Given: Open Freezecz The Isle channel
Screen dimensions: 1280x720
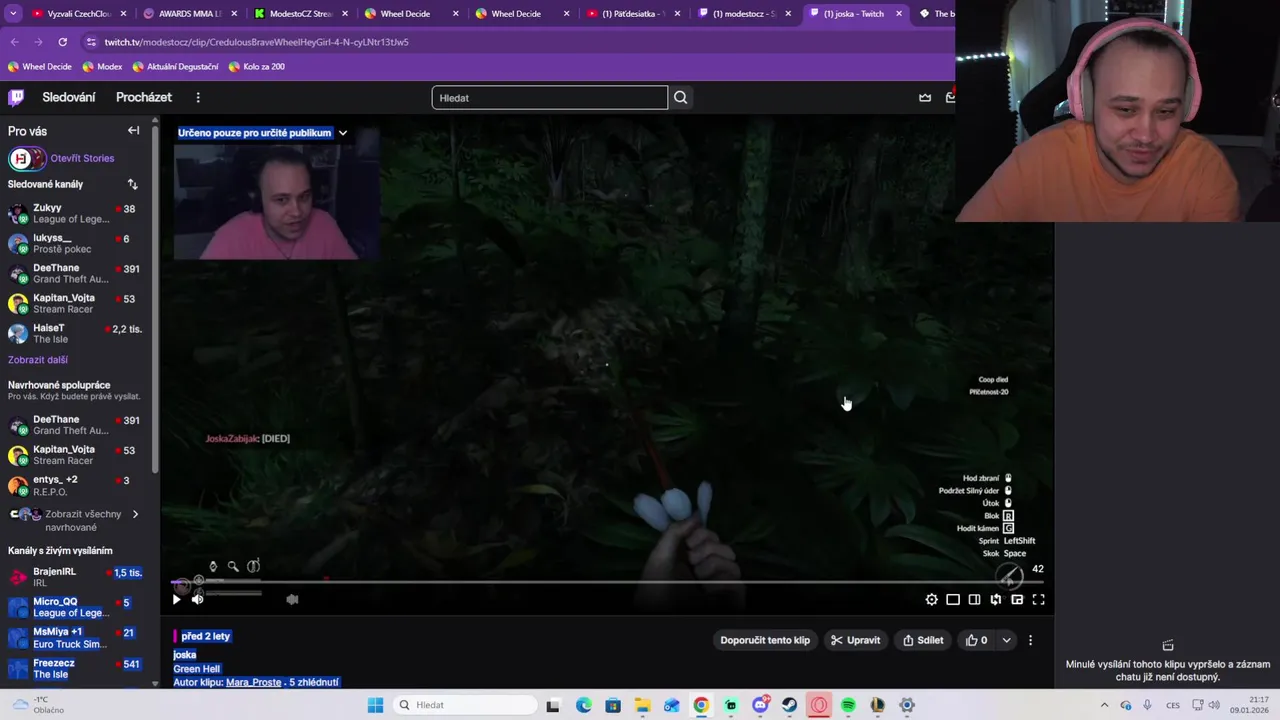Looking at the screenshot, I should pyautogui.click(x=78, y=668).
